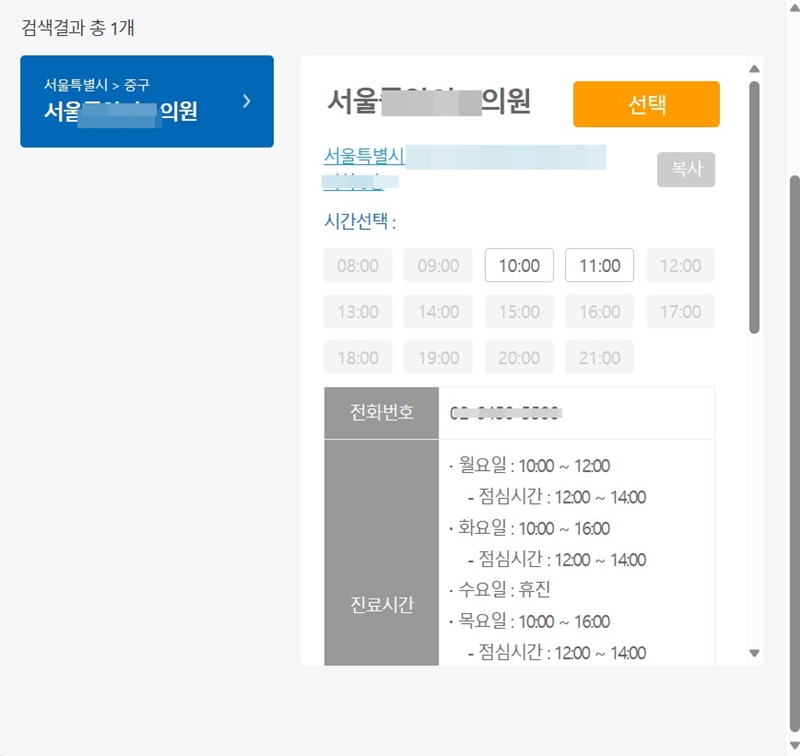Screen dimensions: 800x756
Task: Click the 점심시간 line under 목요일
Action: coord(557,652)
